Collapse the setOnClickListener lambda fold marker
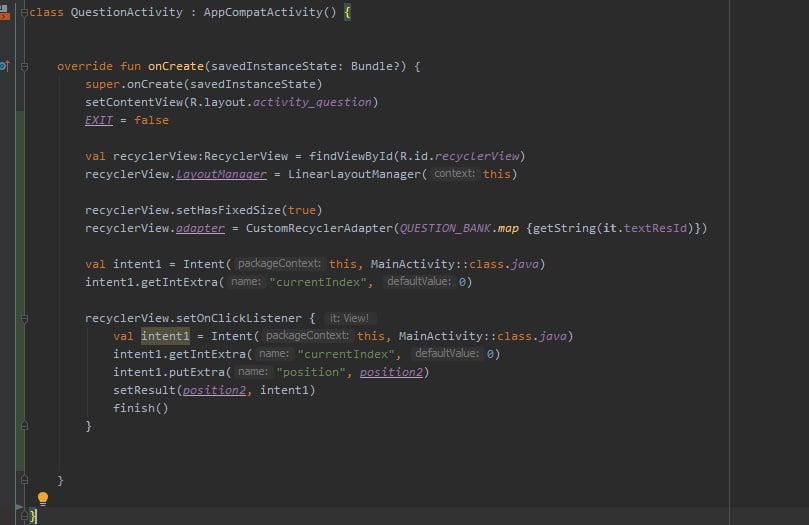 pyautogui.click(x=24, y=319)
